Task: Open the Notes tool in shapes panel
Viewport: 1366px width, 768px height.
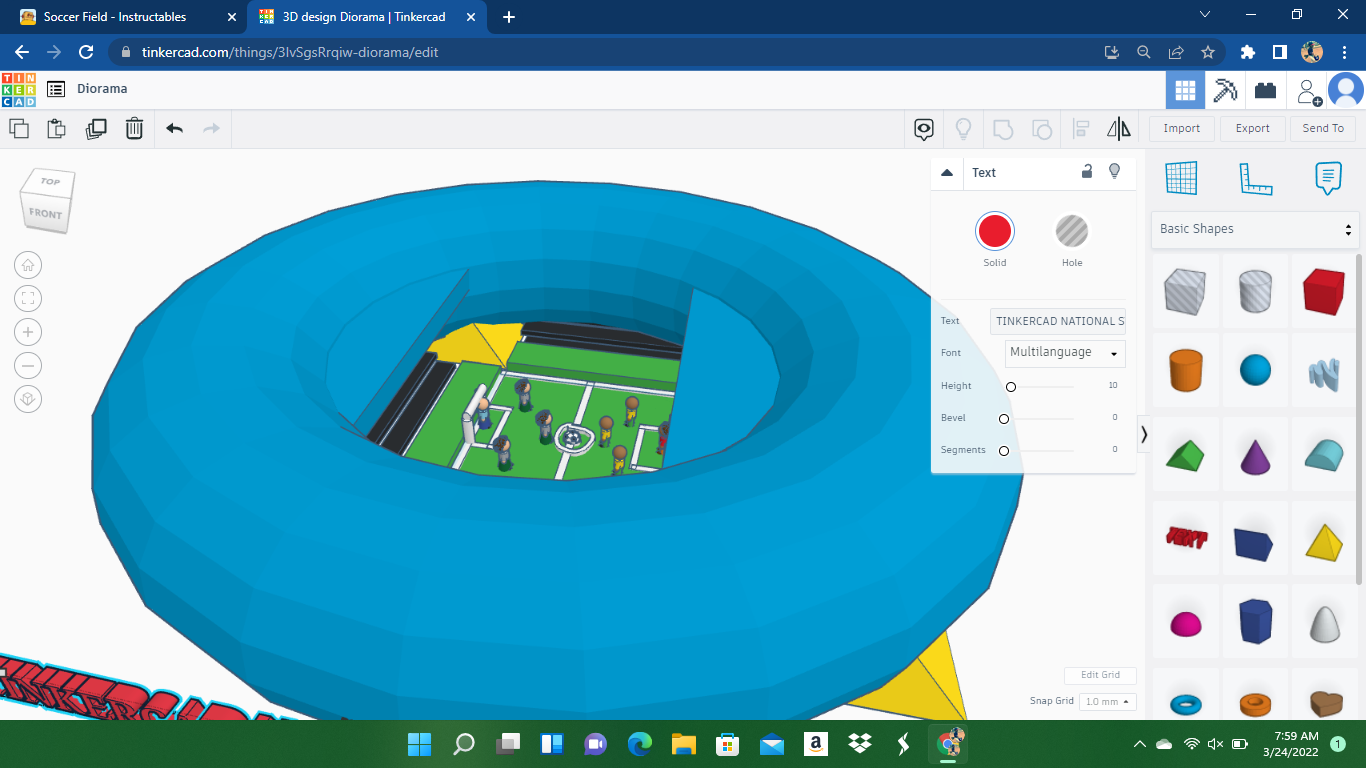Action: (x=1328, y=178)
